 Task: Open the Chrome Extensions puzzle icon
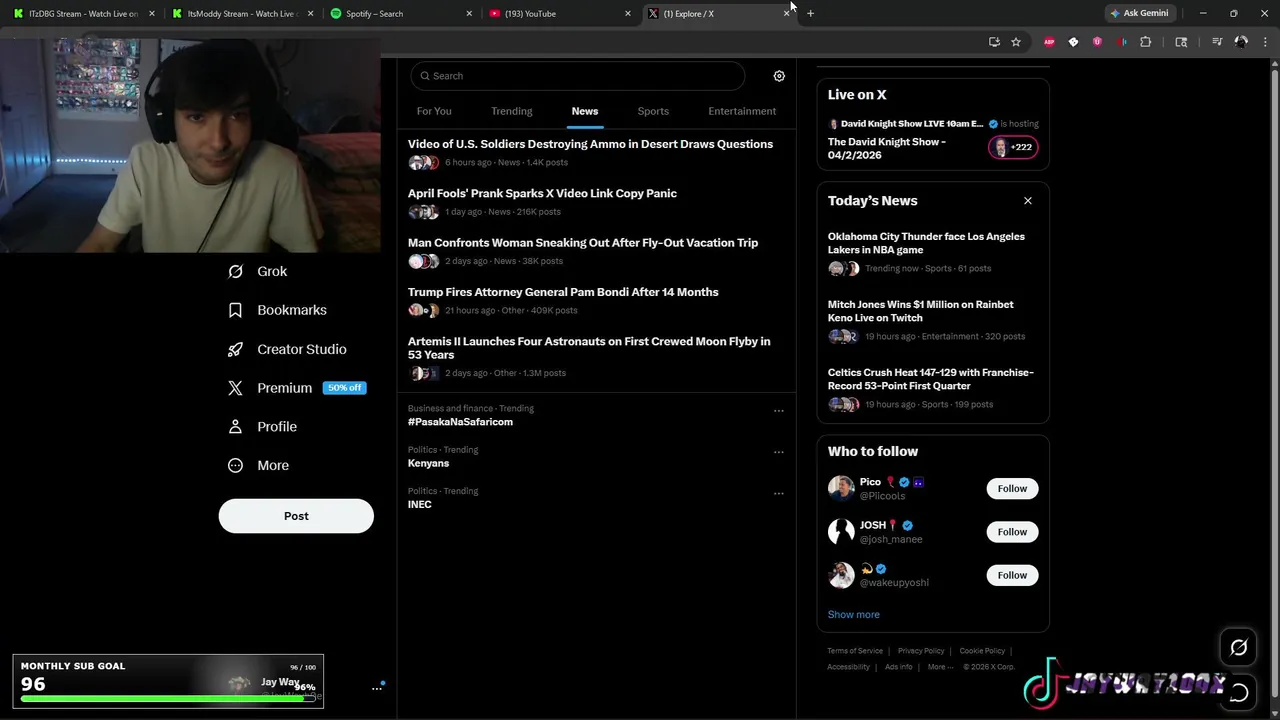pos(1146,42)
